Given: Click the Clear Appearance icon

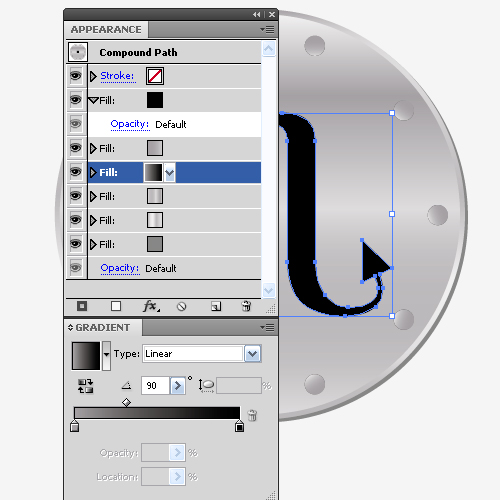Looking at the screenshot, I should pos(182,306).
